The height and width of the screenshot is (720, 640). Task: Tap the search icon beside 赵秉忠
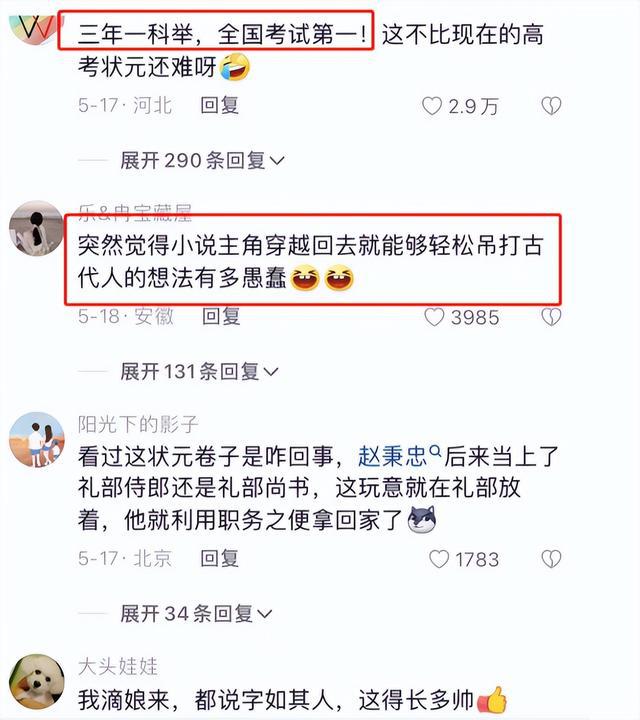tap(435, 450)
